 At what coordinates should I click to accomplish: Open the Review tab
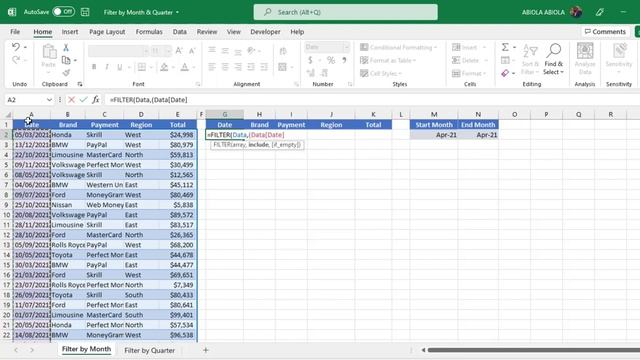[x=207, y=31]
